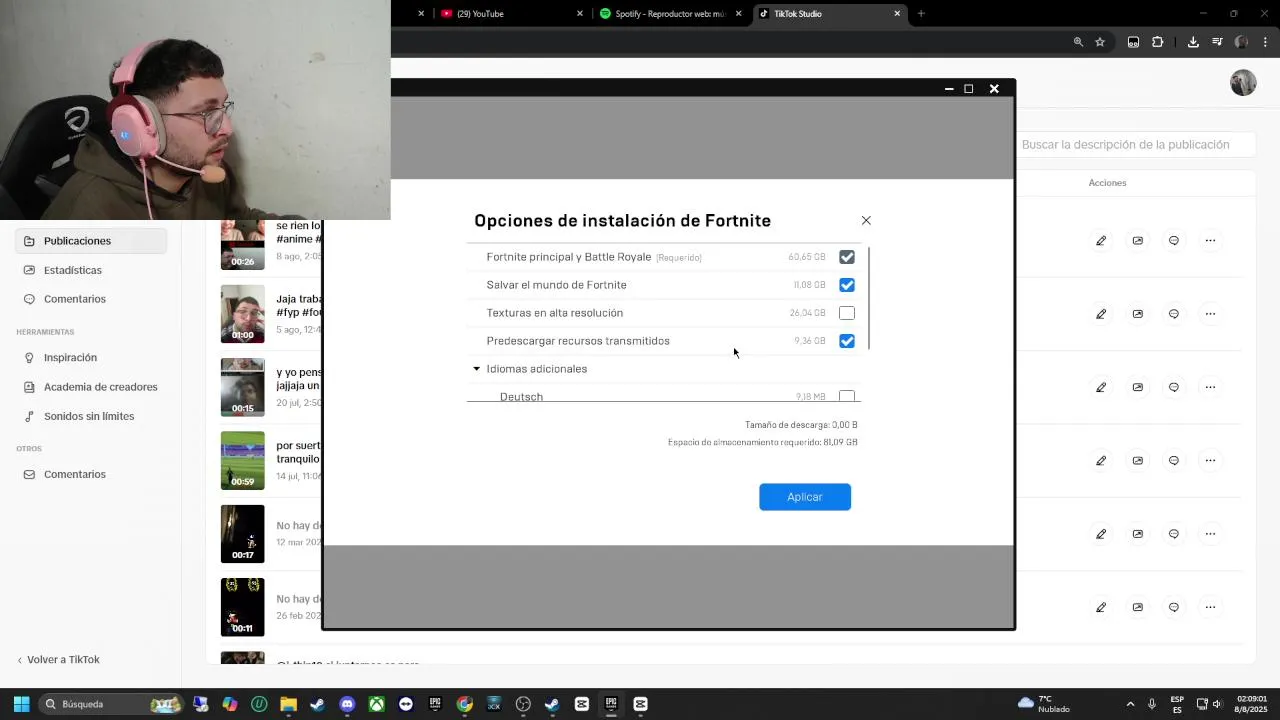Close the Spotify tab
The width and height of the screenshot is (1280, 720).
[x=739, y=14]
